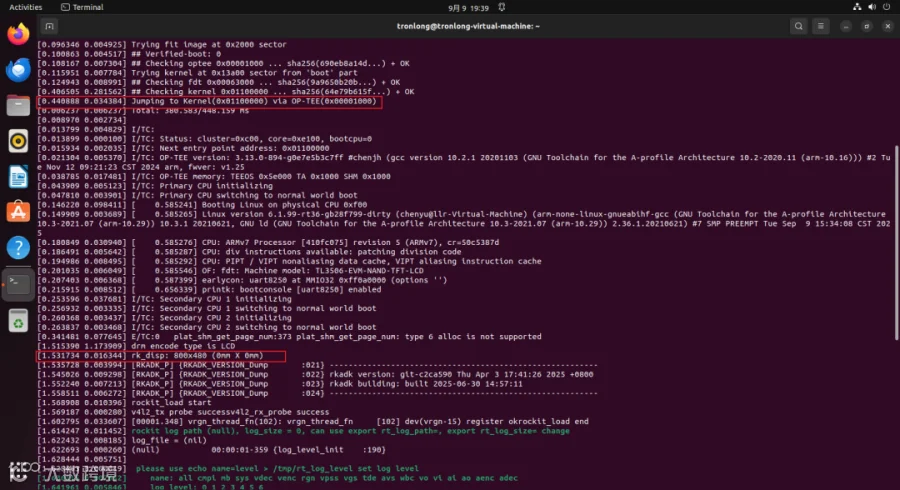The height and width of the screenshot is (490, 900).
Task: Open Ubuntu Software store icon
Action: tap(18, 212)
